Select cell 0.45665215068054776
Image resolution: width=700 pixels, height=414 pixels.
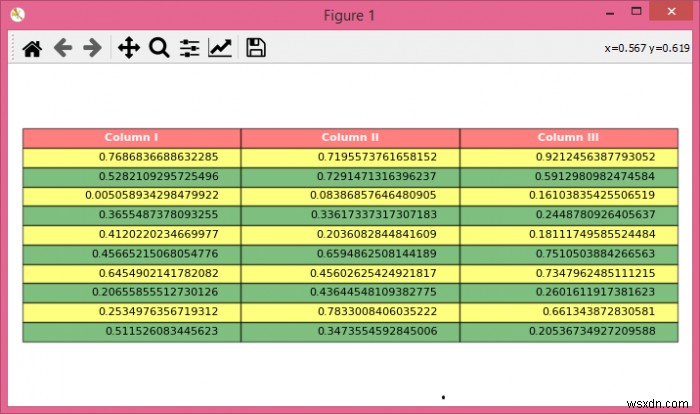pos(132,255)
